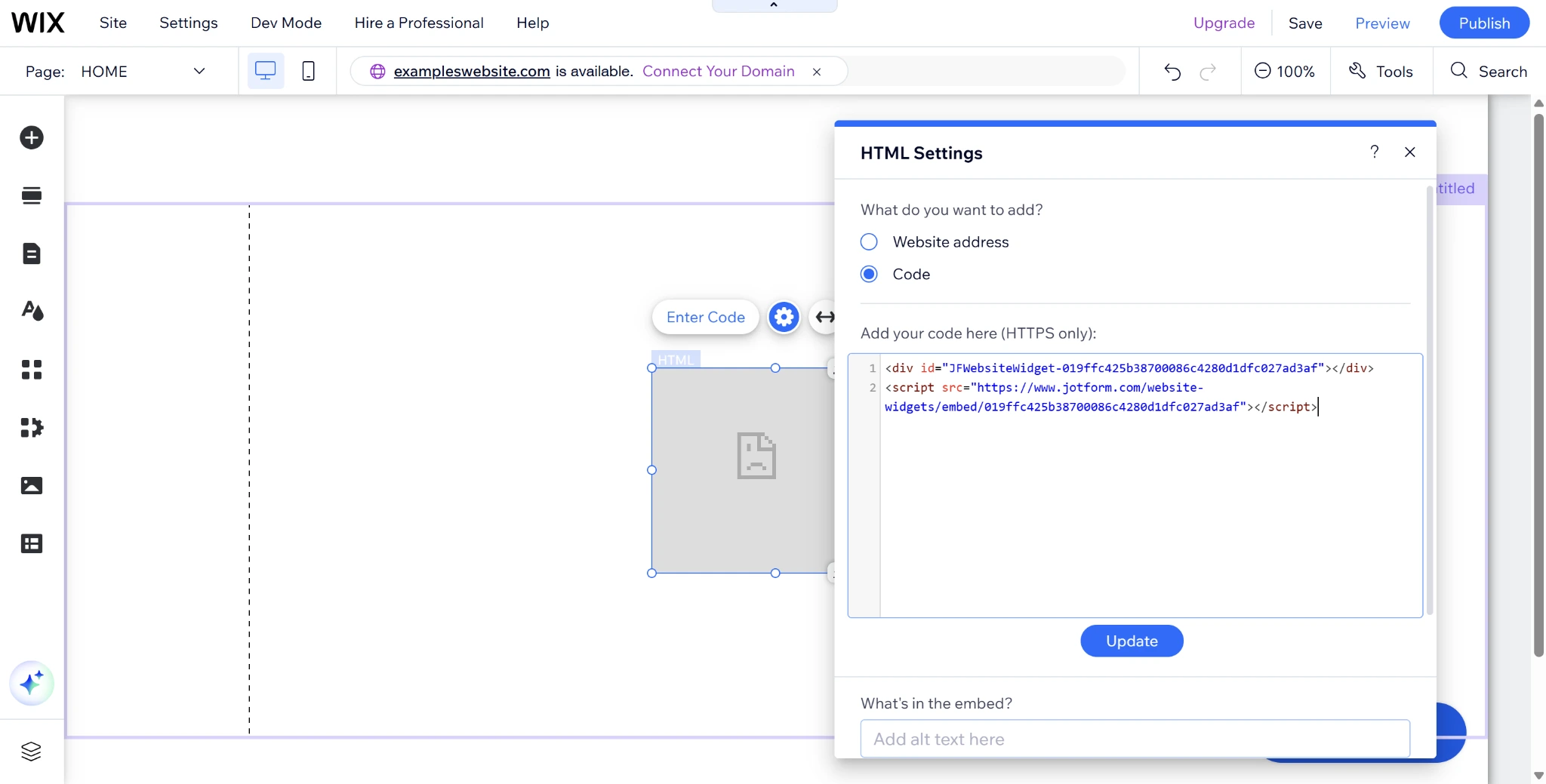Viewport: 1546px width, 784px height.
Task: Click the Add alt text here field
Action: point(1135,739)
